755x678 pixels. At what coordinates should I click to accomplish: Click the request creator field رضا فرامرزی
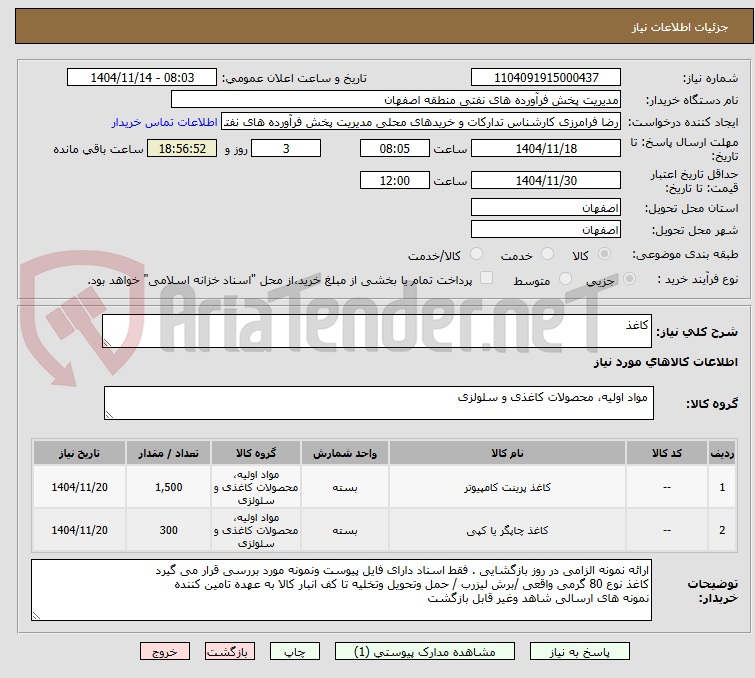point(421,122)
